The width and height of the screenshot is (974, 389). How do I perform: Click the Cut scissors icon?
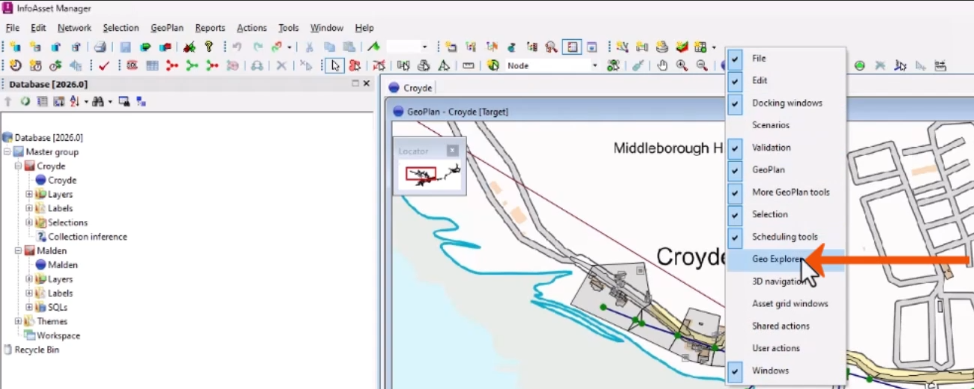click(x=309, y=47)
